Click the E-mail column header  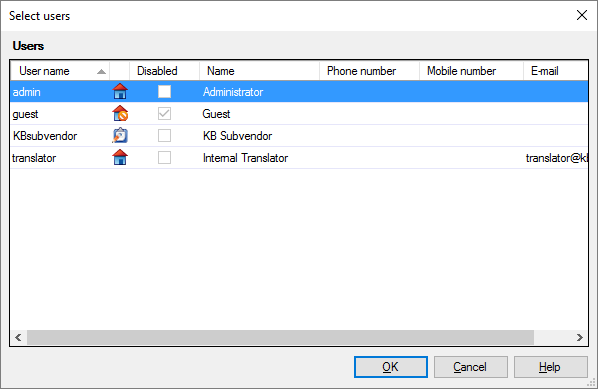[555, 71]
